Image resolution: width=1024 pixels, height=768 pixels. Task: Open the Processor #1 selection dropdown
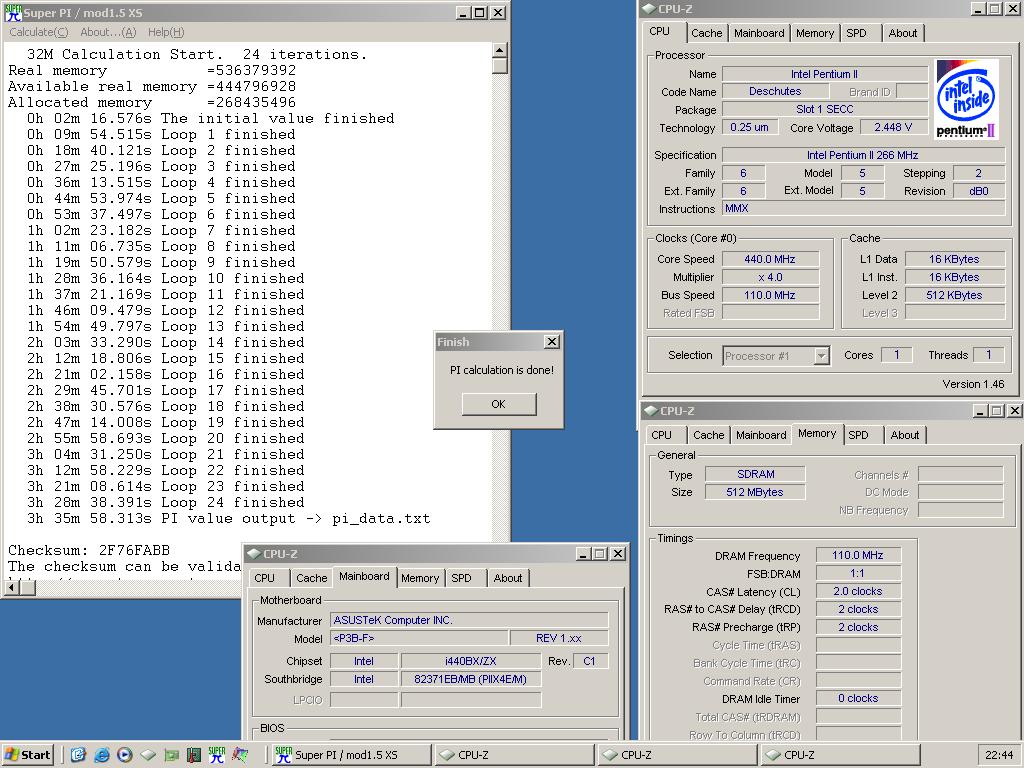pyautogui.click(x=822, y=356)
